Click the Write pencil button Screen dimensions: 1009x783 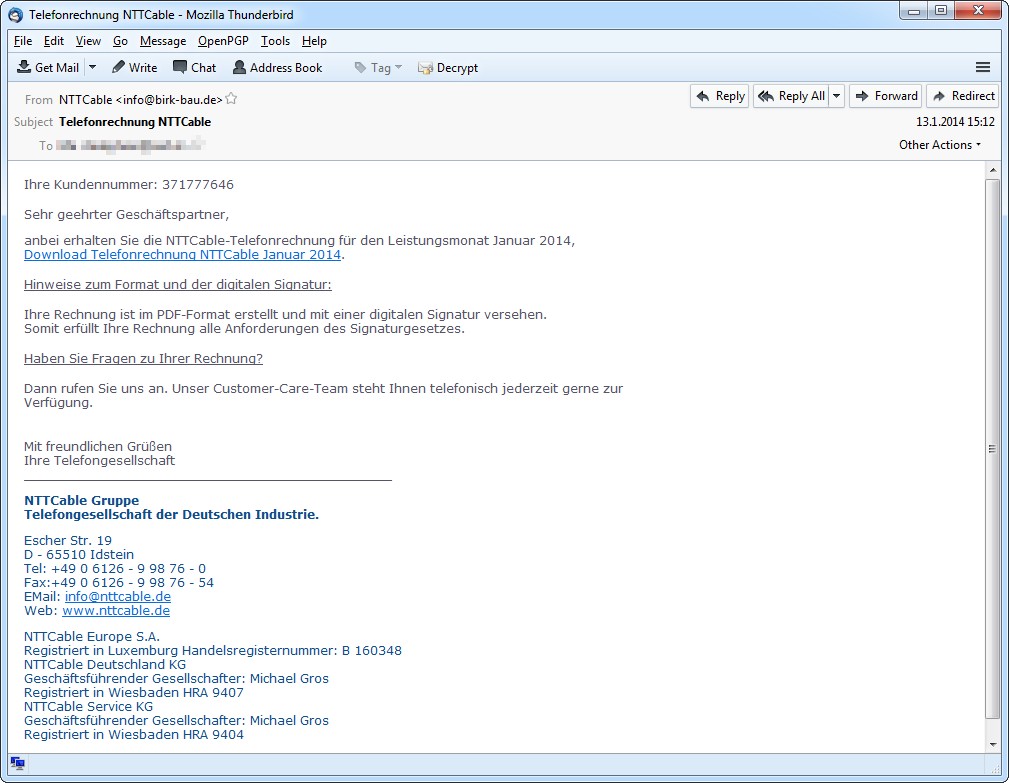point(134,67)
